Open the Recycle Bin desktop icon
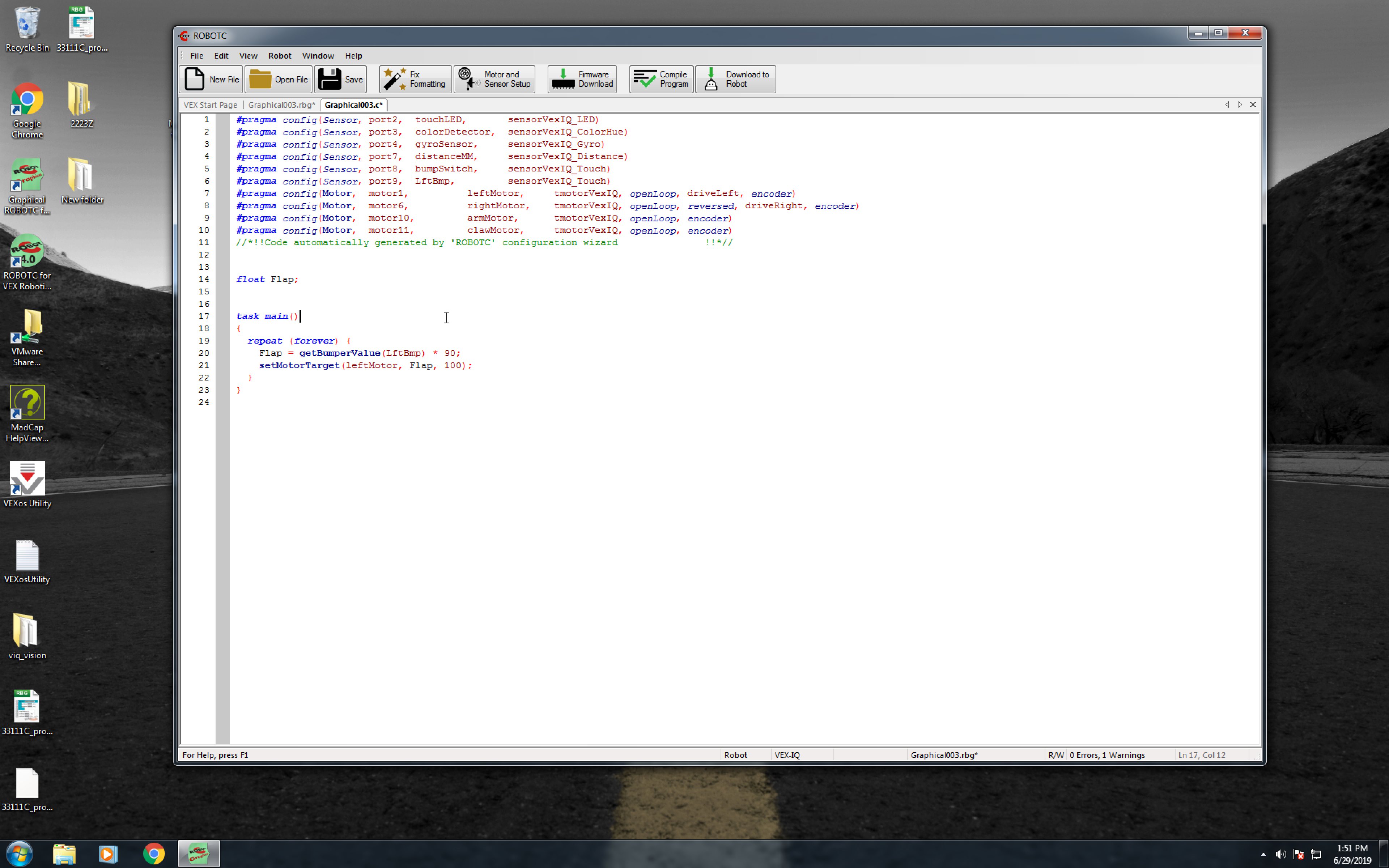This screenshot has width=1389, height=868. pyautogui.click(x=27, y=29)
